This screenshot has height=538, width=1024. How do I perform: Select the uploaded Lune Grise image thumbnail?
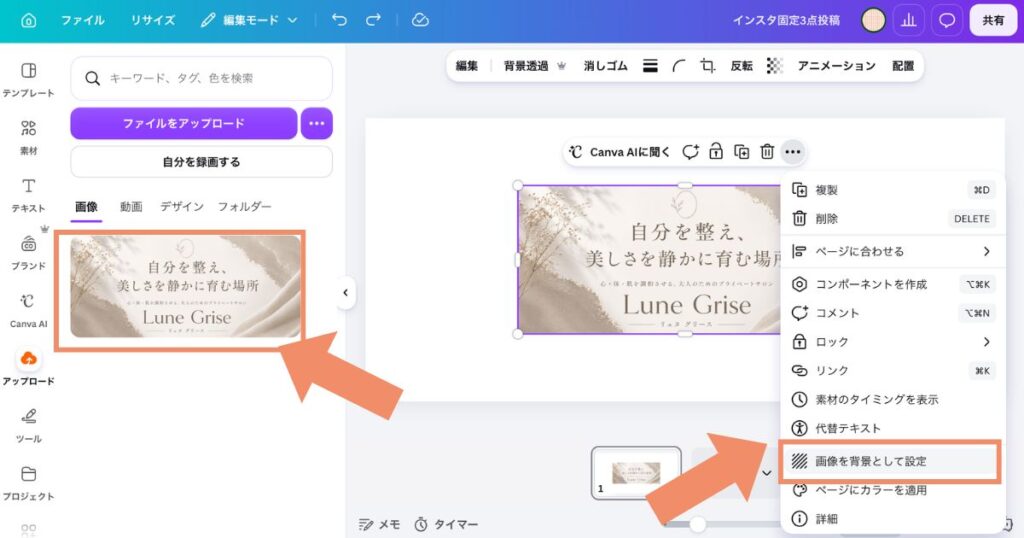click(x=185, y=287)
